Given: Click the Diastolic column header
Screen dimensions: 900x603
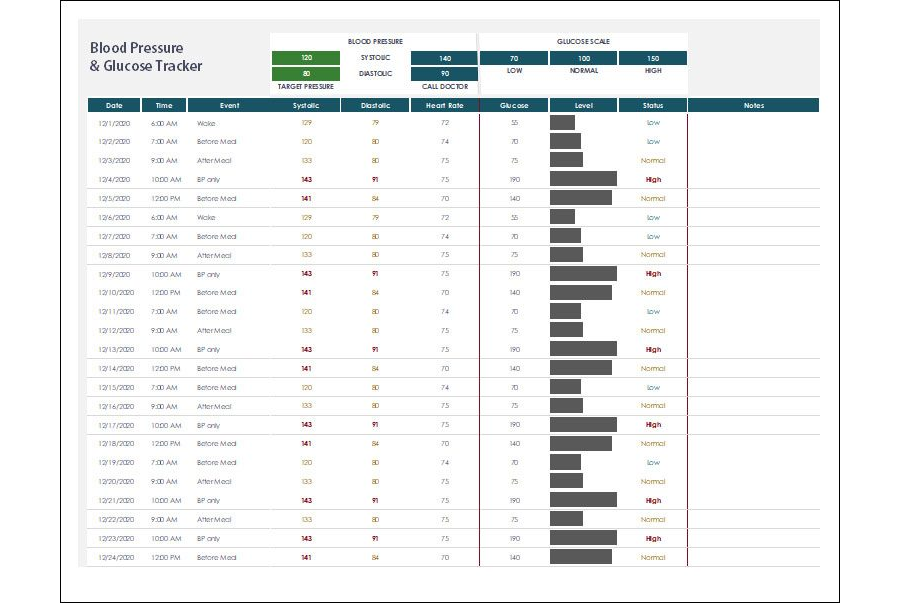Looking at the screenshot, I should click(x=375, y=106).
